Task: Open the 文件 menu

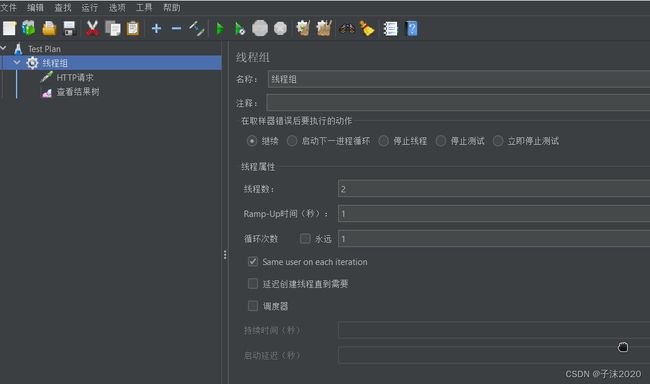Action: (x=8, y=7)
